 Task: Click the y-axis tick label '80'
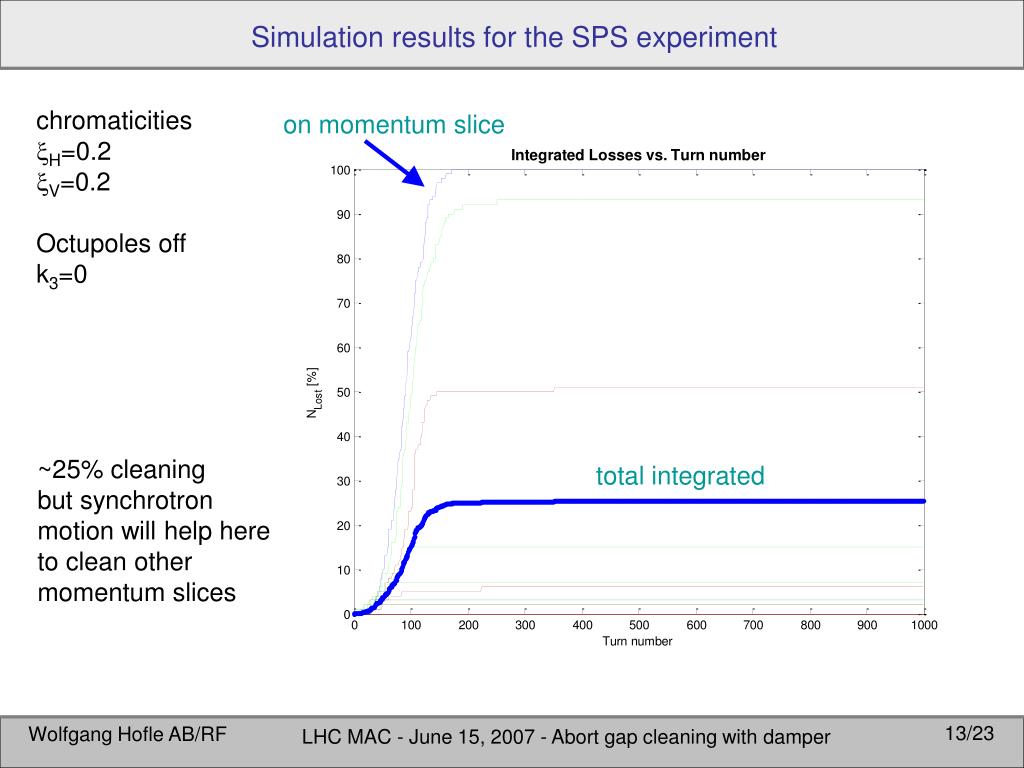344,259
